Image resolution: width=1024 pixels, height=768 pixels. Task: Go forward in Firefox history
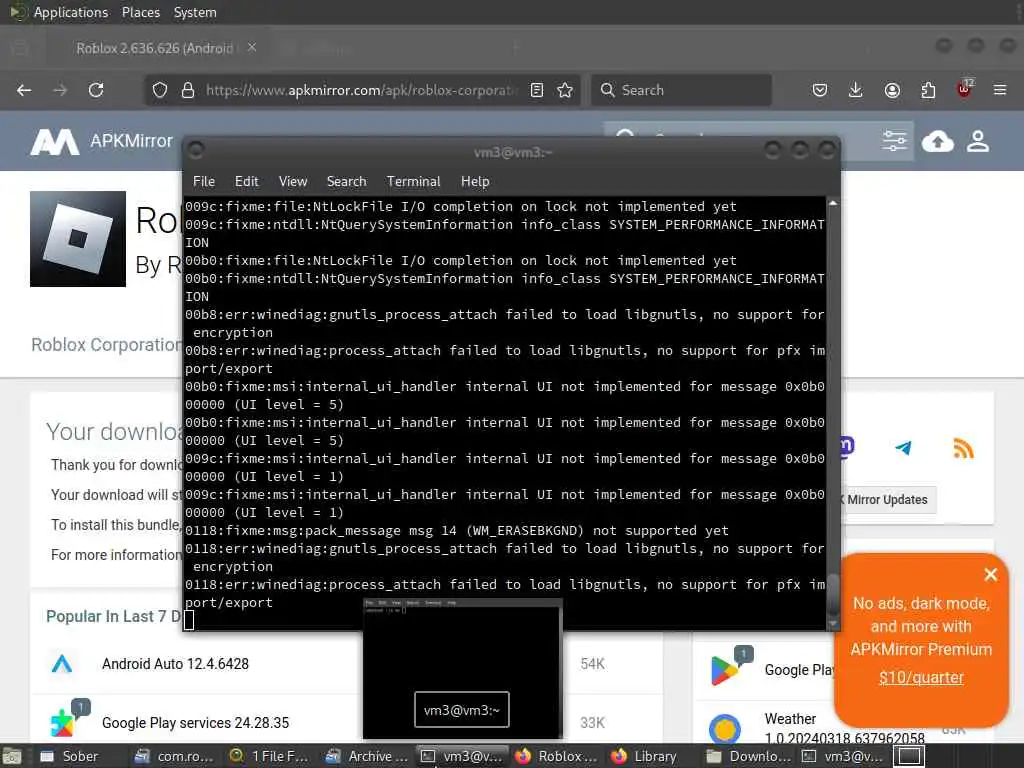pos(60,90)
